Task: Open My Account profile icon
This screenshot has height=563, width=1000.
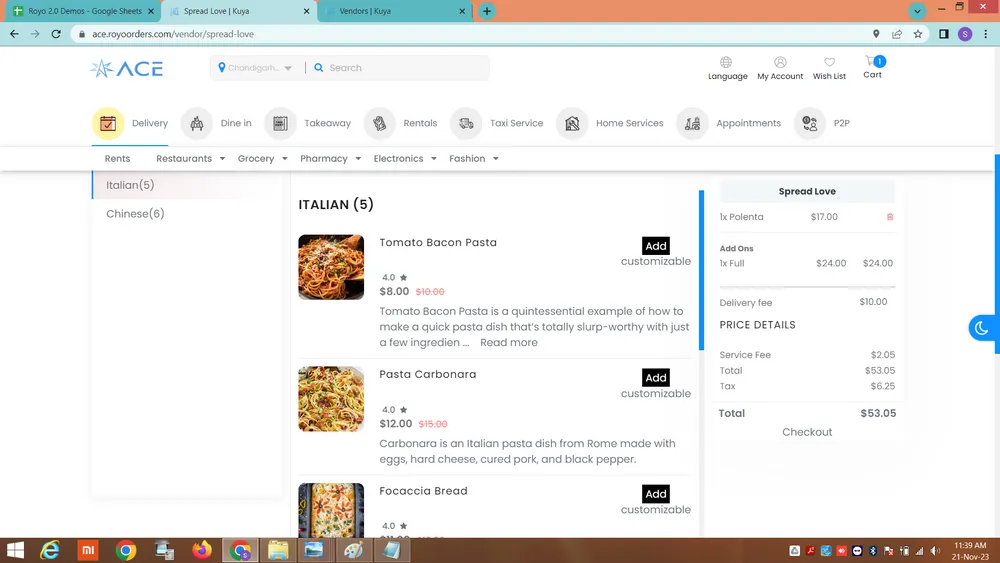Action: click(x=780, y=63)
